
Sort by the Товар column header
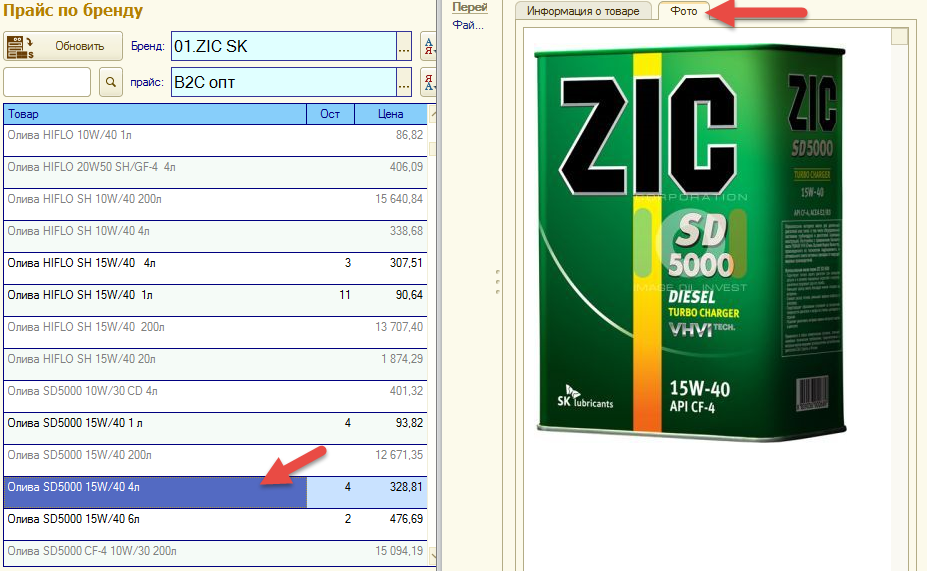click(x=155, y=114)
